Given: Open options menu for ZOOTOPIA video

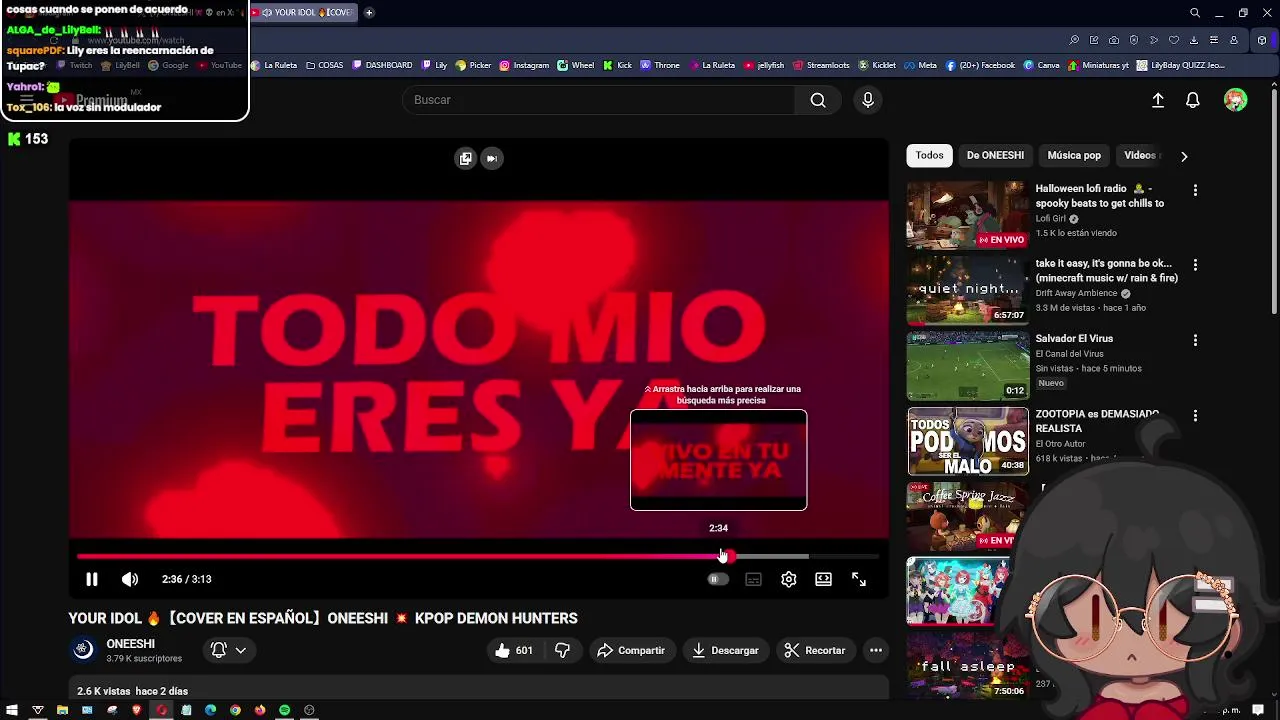Looking at the screenshot, I should coord(1195,415).
